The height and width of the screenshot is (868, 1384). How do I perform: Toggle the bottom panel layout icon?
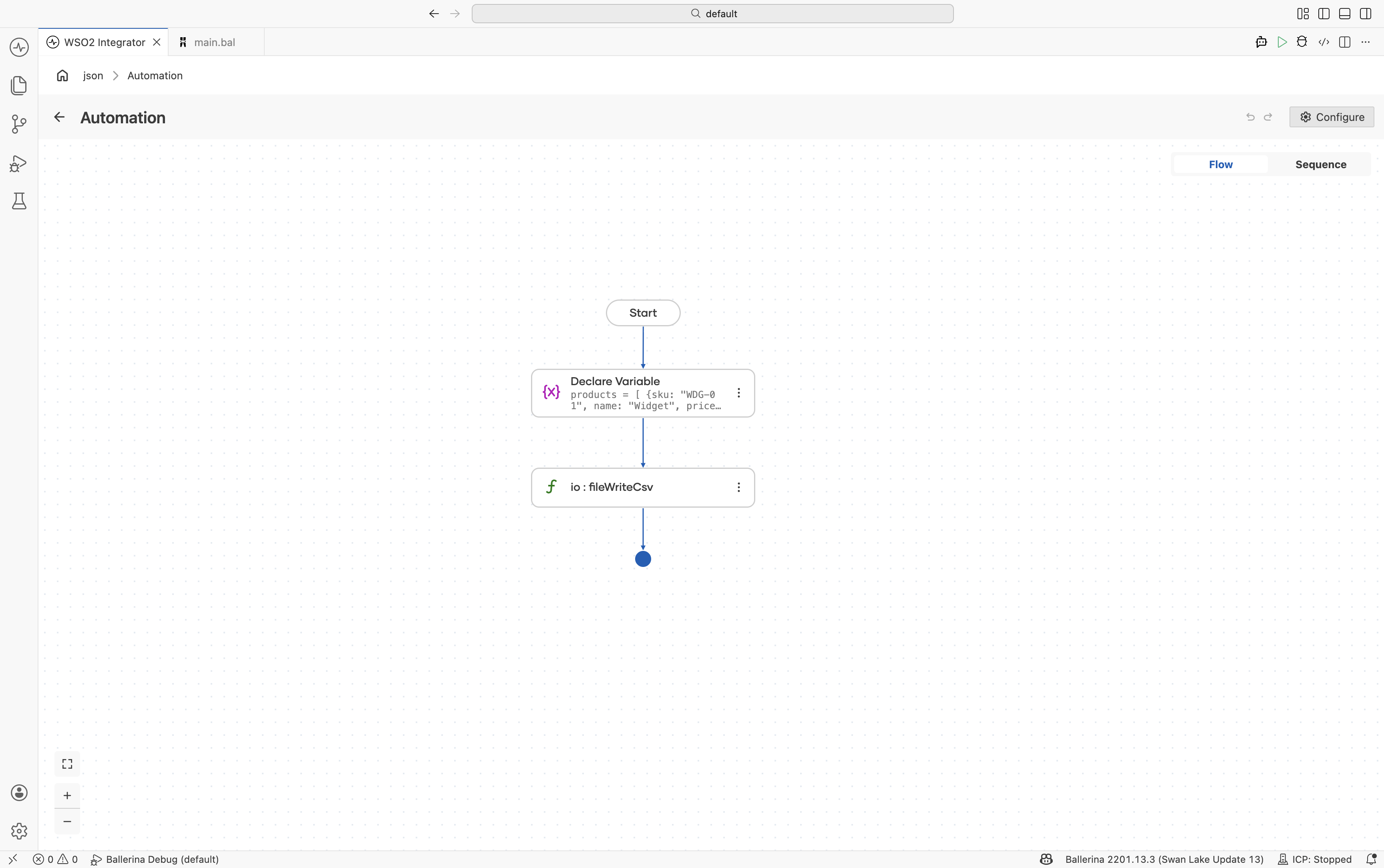(x=1344, y=14)
